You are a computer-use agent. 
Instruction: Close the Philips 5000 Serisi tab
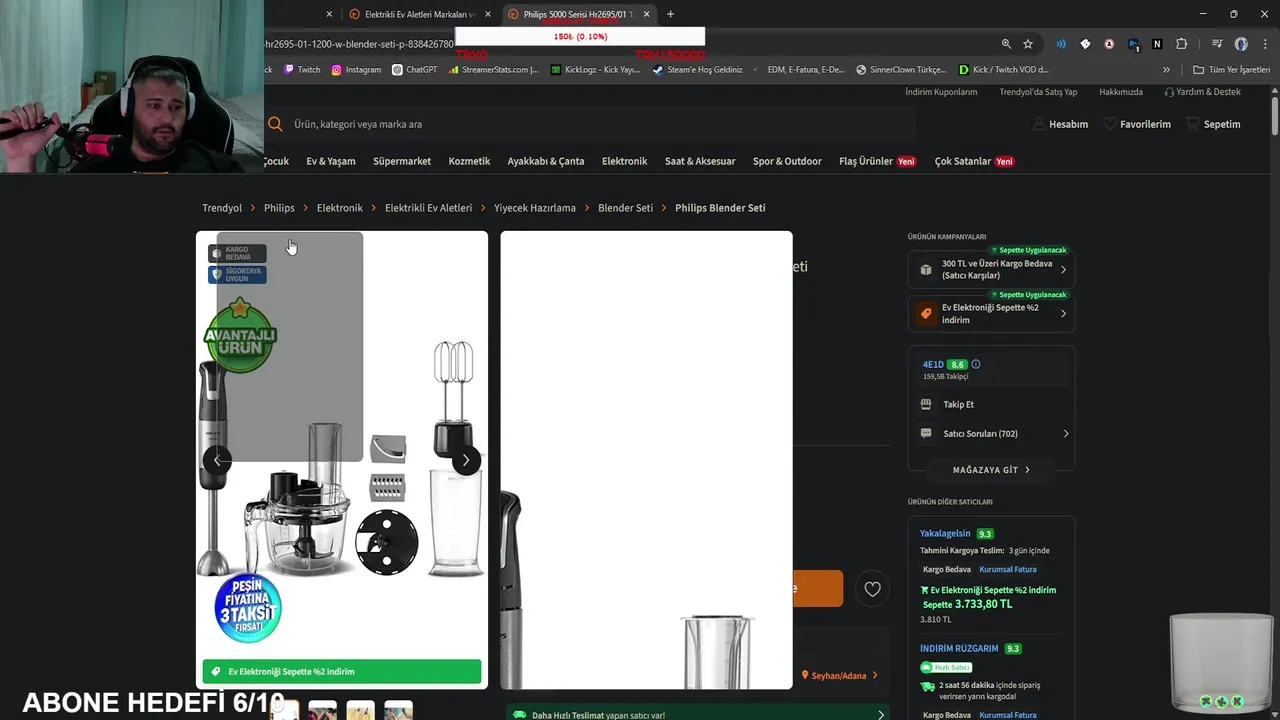[x=646, y=14]
